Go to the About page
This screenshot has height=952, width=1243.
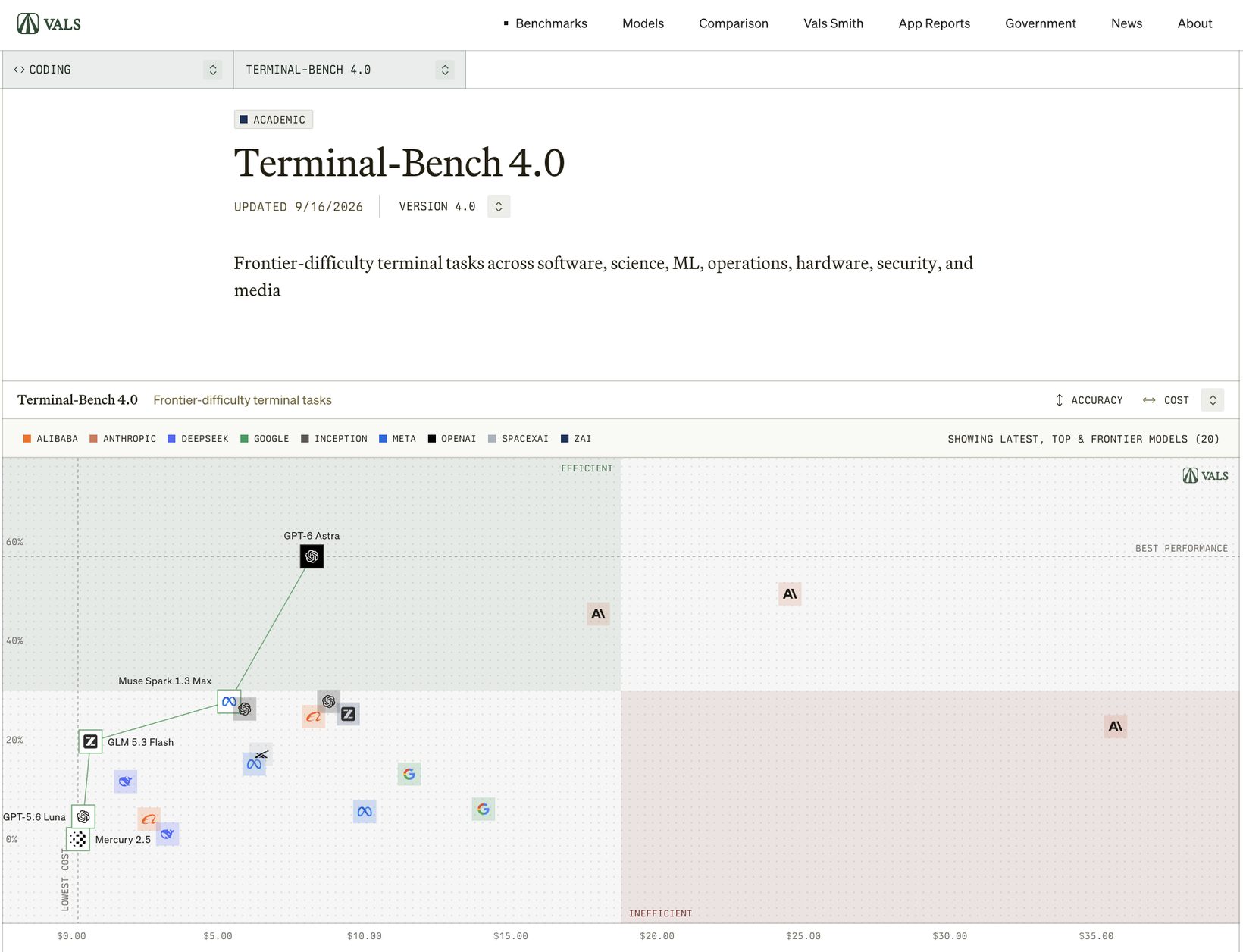click(x=1194, y=23)
